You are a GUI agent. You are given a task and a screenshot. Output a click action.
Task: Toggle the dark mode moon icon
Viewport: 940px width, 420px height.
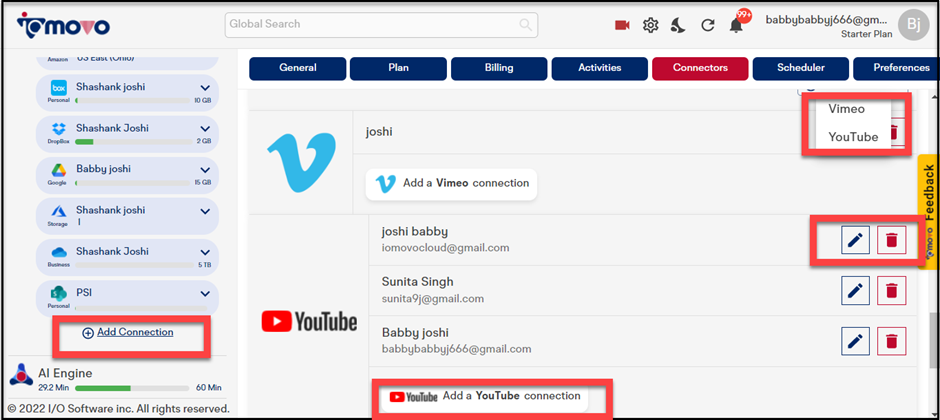click(678, 25)
